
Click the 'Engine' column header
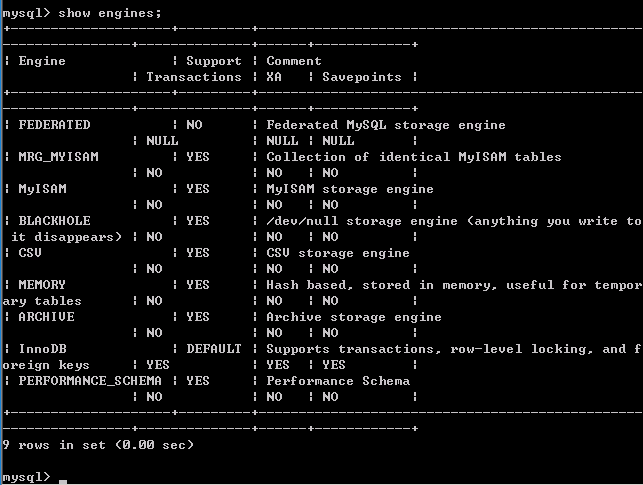(42, 61)
